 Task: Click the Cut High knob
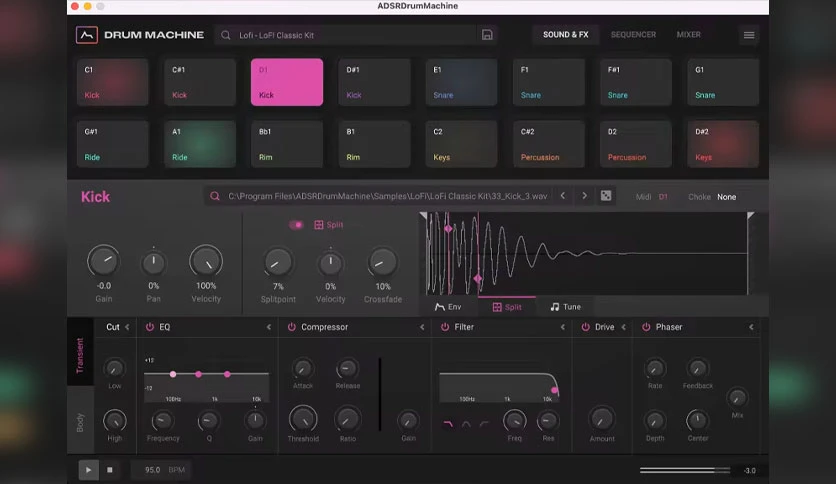[x=114, y=421]
